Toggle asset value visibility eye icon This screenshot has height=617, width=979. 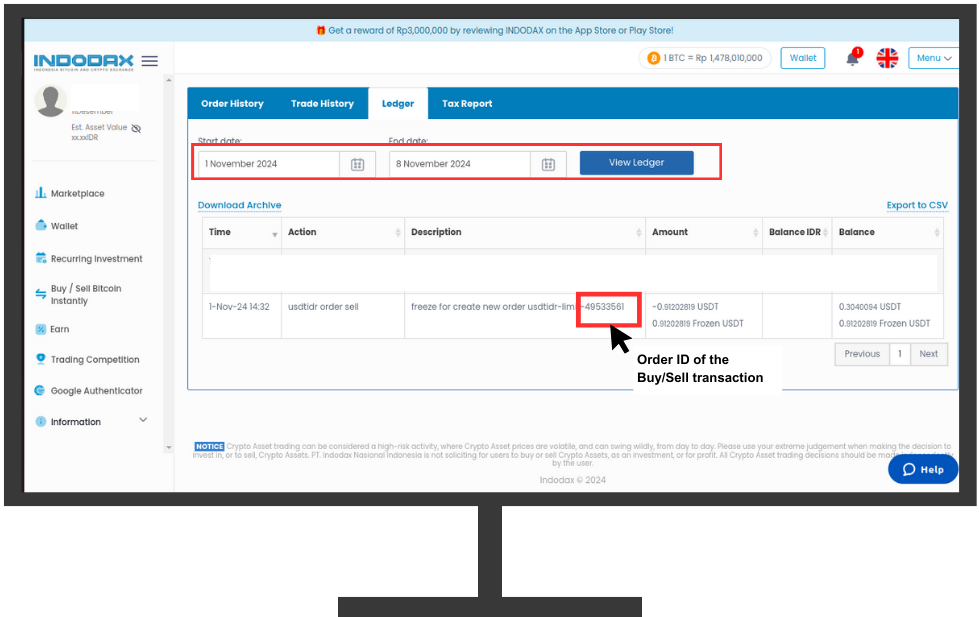click(136, 128)
